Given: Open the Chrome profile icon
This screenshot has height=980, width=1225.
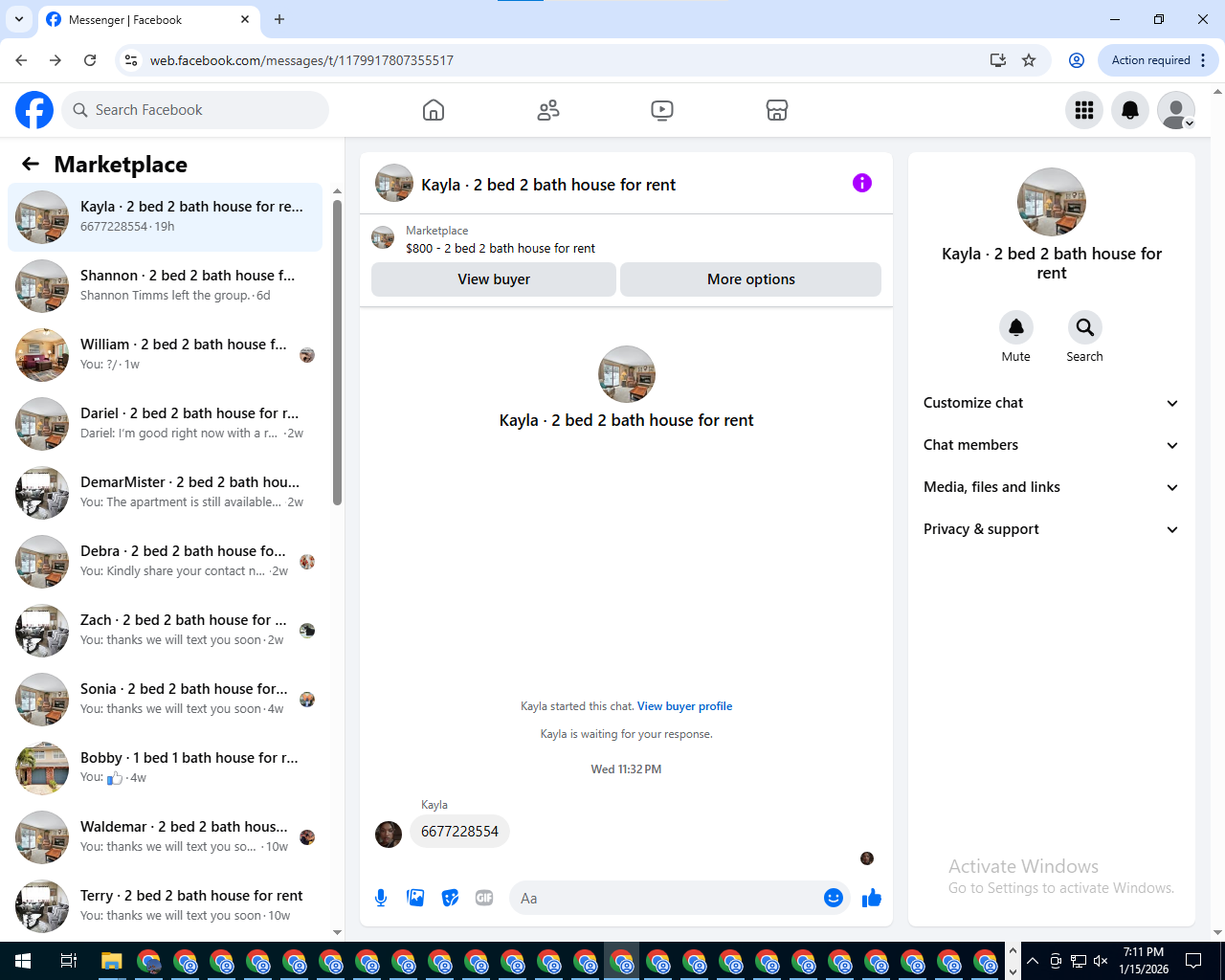Looking at the screenshot, I should click(1077, 60).
